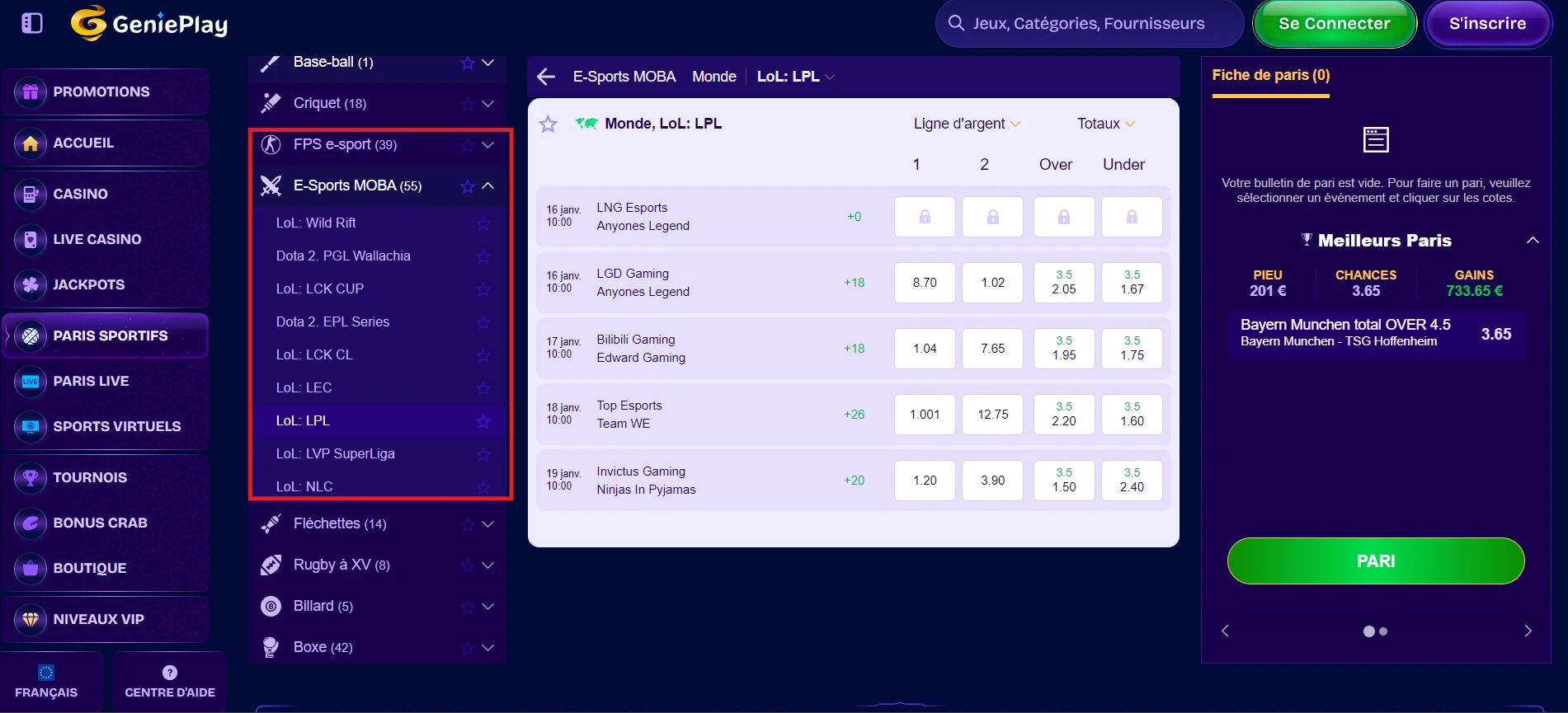Click the search magnifier icon
Image resolution: width=1568 pixels, height=713 pixels.
click(956, 23)
